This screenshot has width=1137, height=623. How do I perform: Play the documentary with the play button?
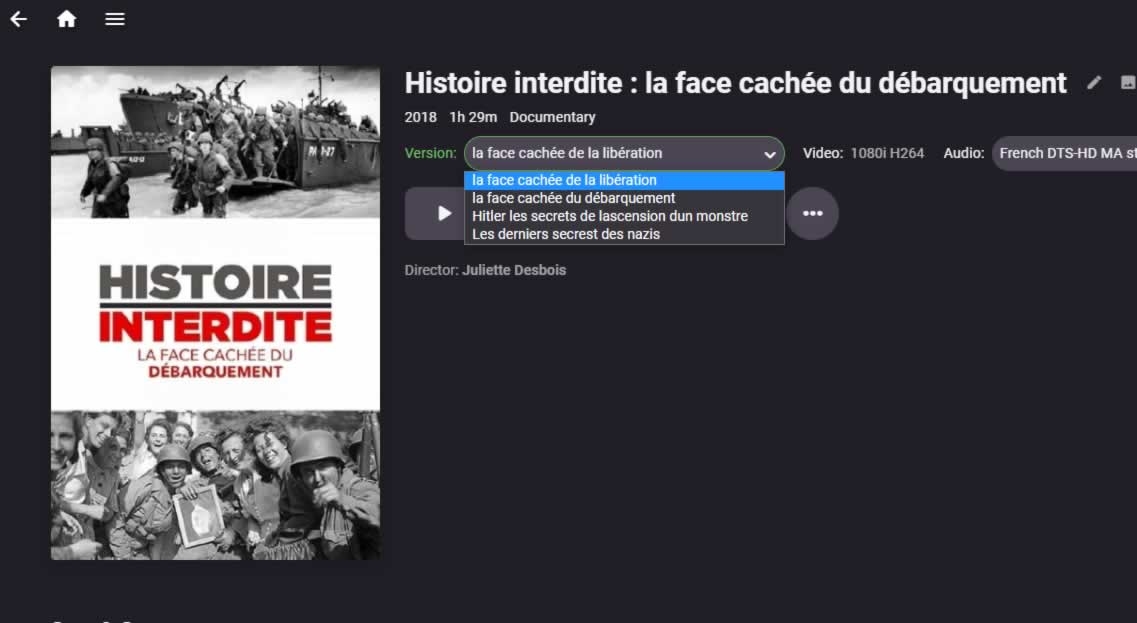pos(435,213)
